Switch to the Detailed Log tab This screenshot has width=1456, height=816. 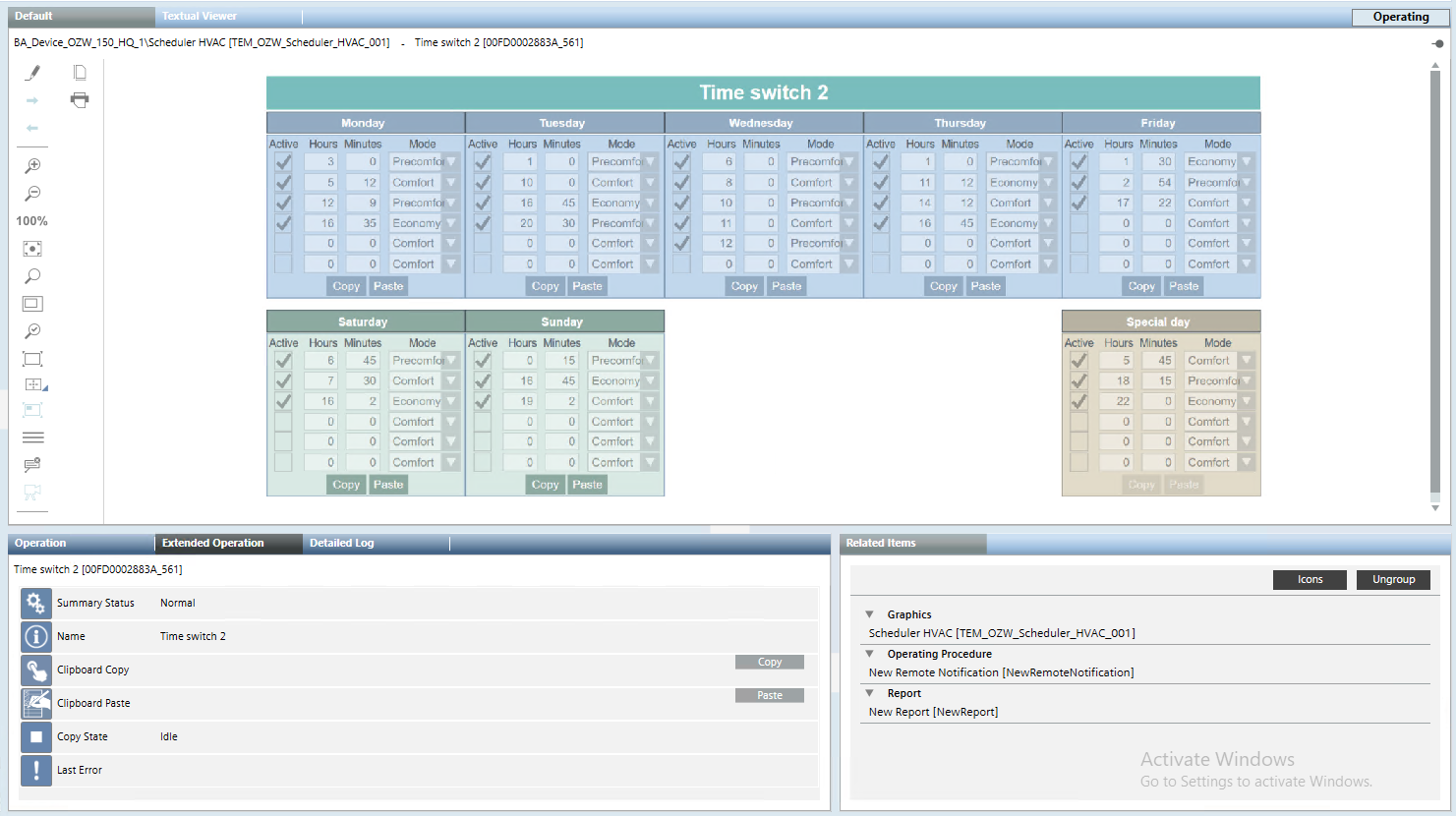coord(341,542)
